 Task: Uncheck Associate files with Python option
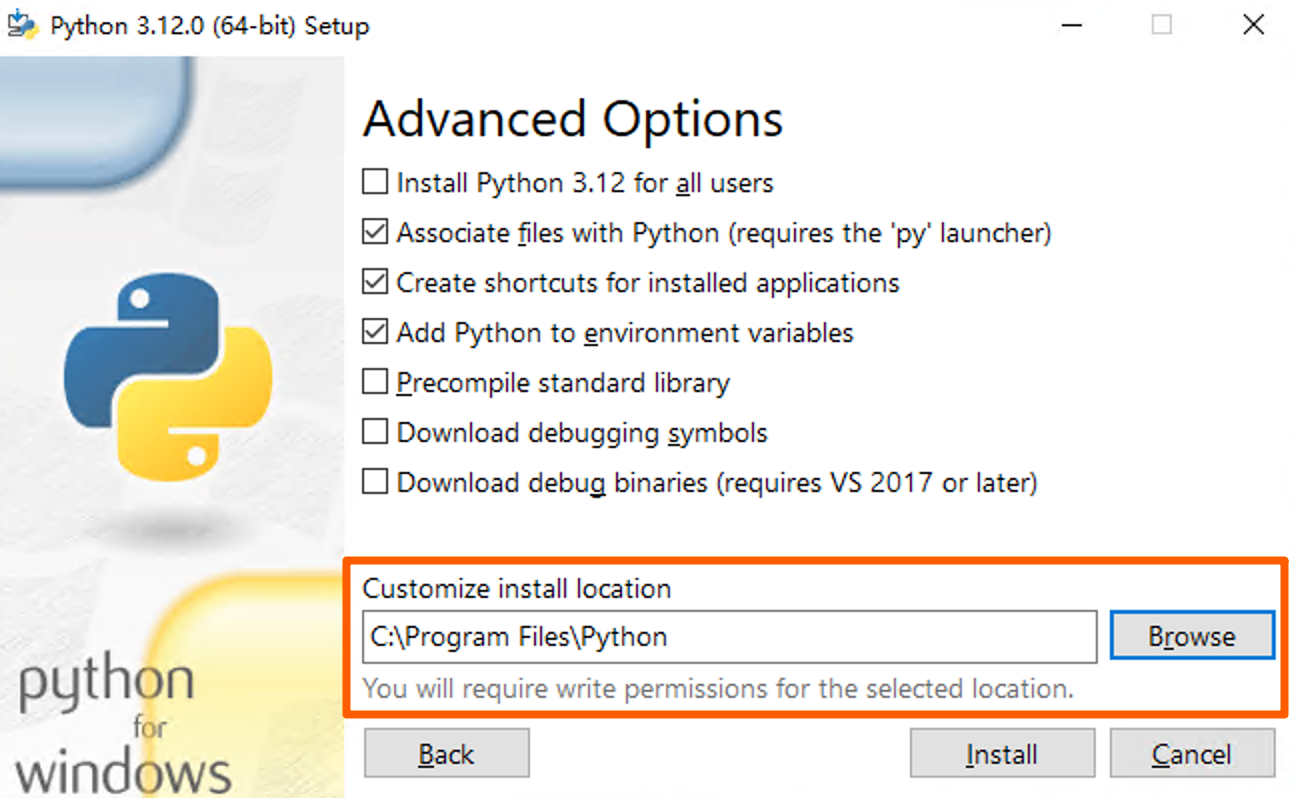(375, 233)
